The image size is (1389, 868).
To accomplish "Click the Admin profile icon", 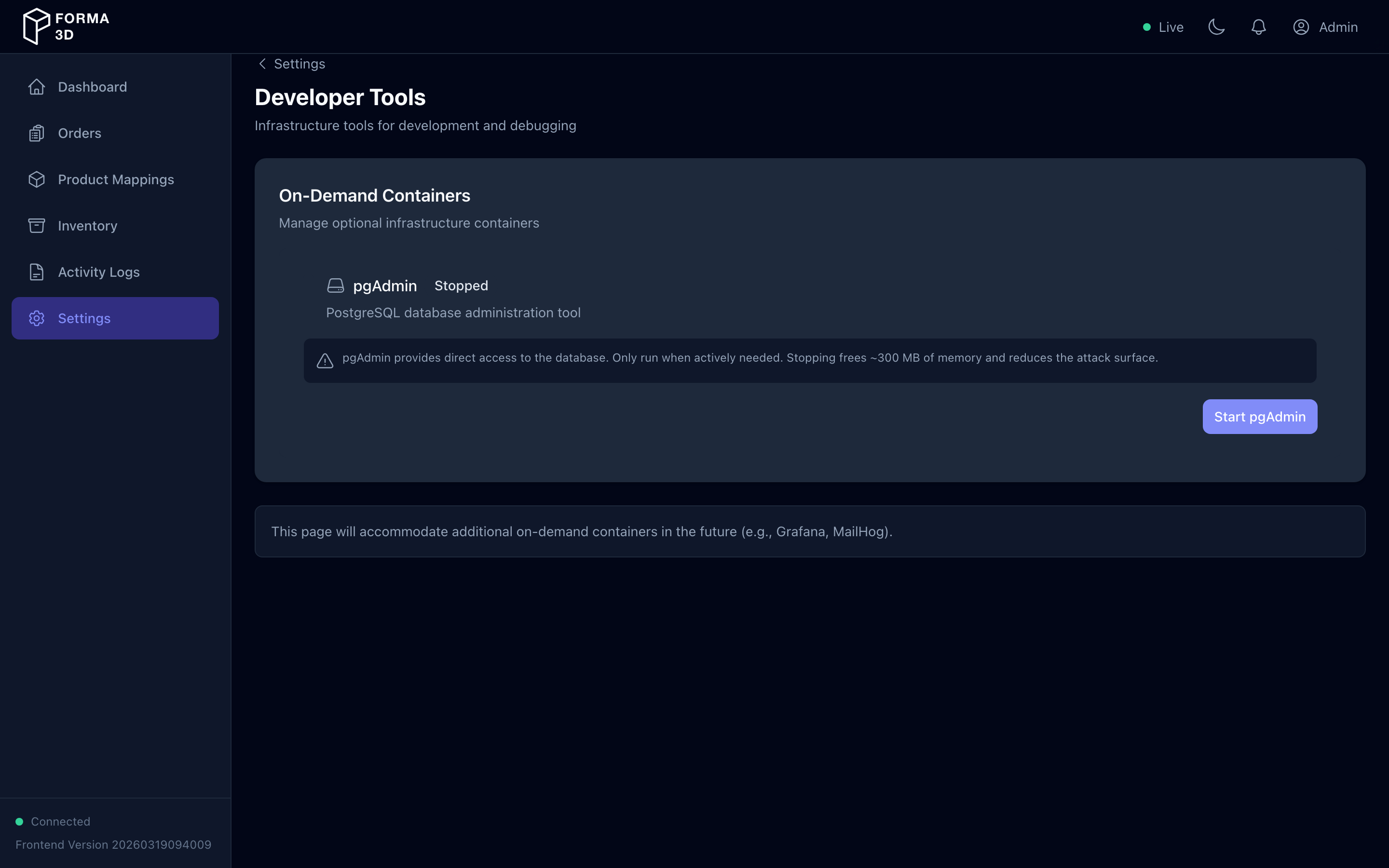I will [x=1301, y=27].
